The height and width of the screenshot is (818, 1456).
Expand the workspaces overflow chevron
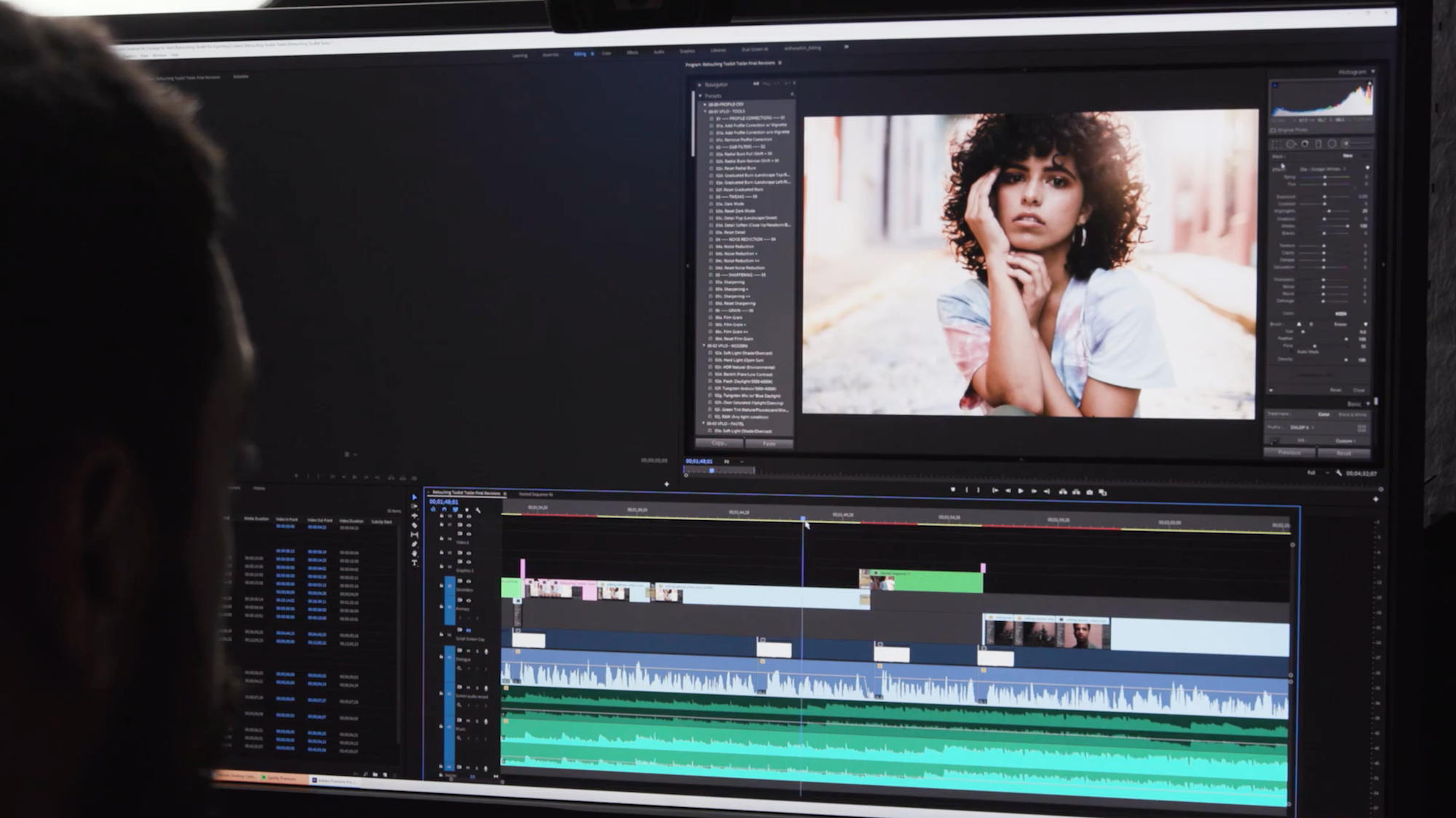846,47
